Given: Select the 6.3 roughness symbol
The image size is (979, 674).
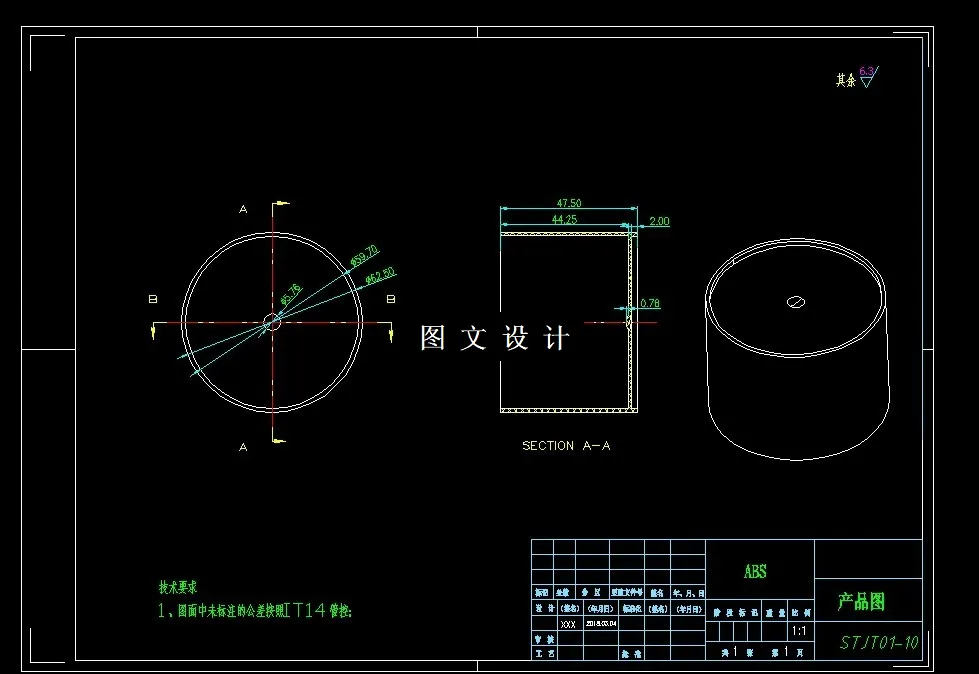Looking at the screenshot, I should click(868, 77).
